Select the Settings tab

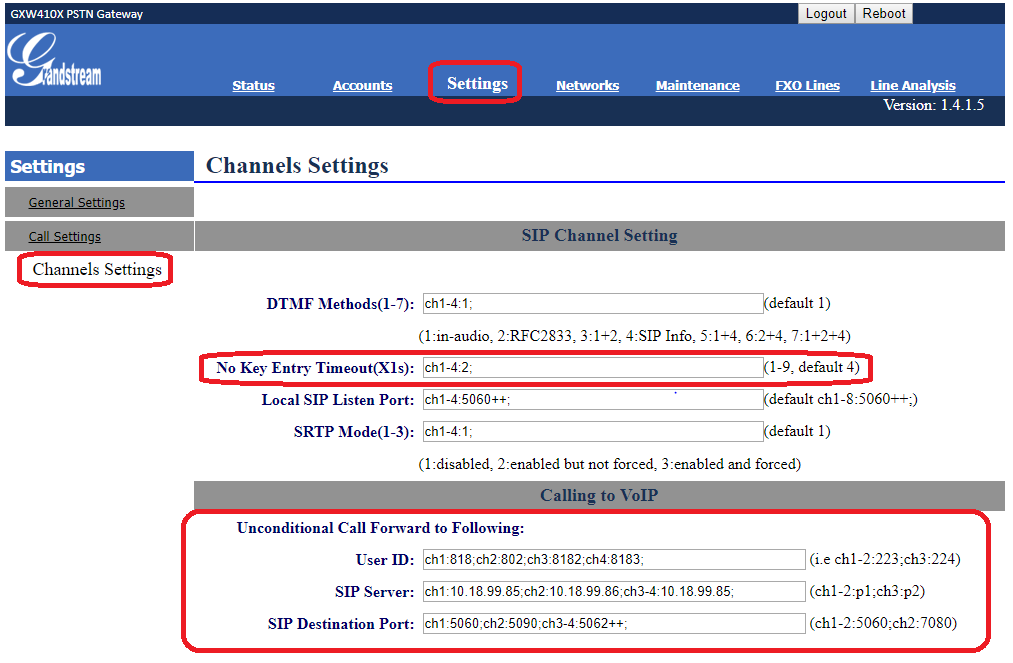tap(477, 83)
